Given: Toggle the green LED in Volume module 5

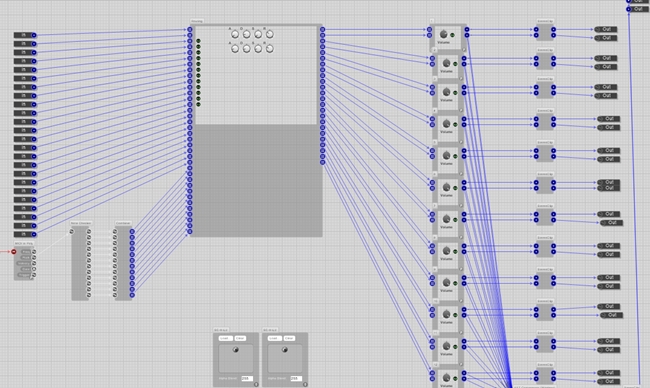Looking at the screenshot, I should (x=455, y=156).
